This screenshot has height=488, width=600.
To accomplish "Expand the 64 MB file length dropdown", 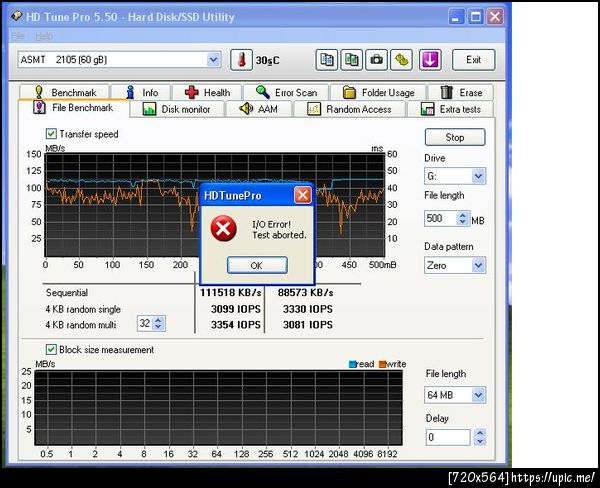I will (x=478, y=395).
